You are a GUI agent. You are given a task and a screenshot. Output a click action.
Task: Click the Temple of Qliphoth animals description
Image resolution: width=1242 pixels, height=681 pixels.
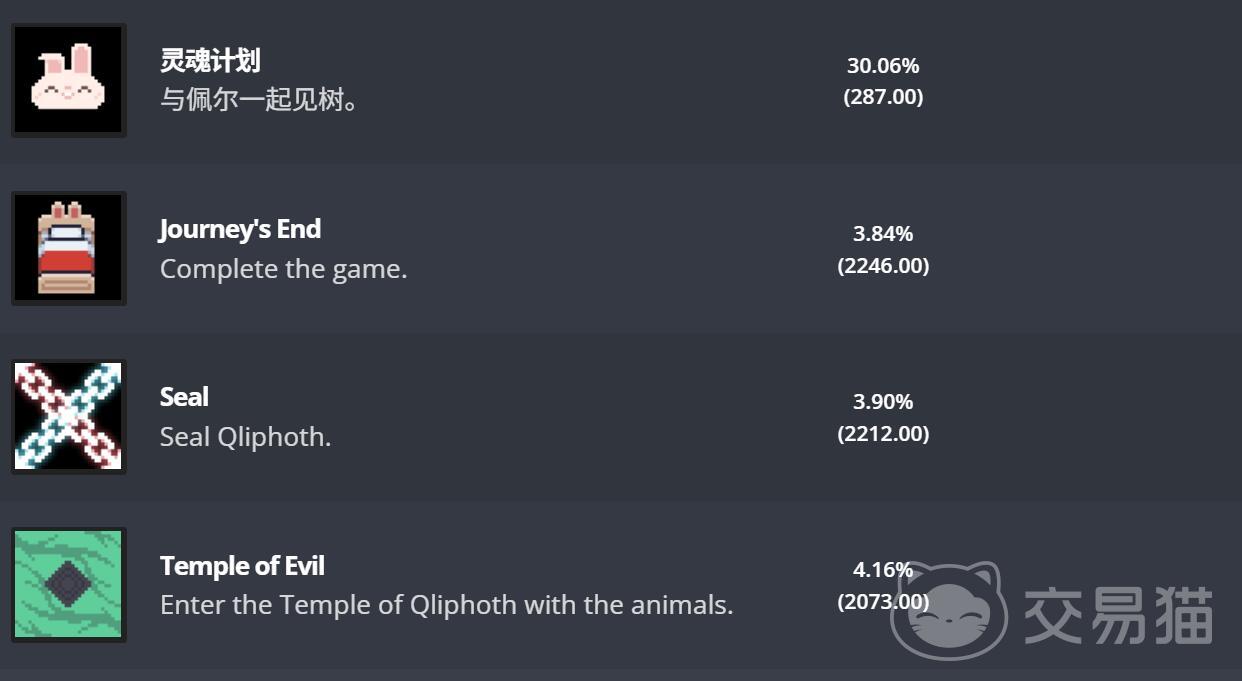point(446,605)
